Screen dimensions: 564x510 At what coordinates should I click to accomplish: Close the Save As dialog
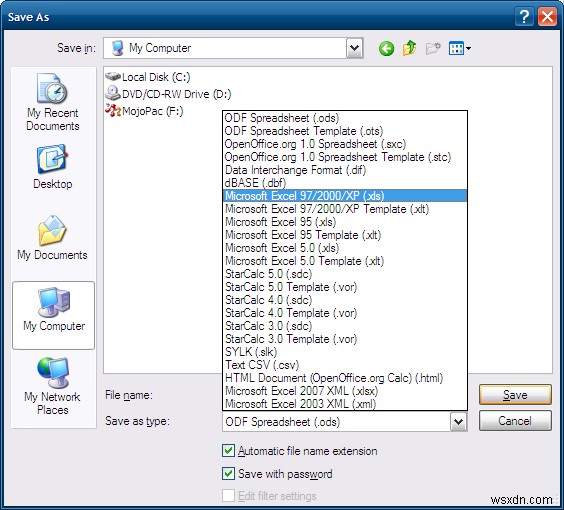tap(547, 17)
